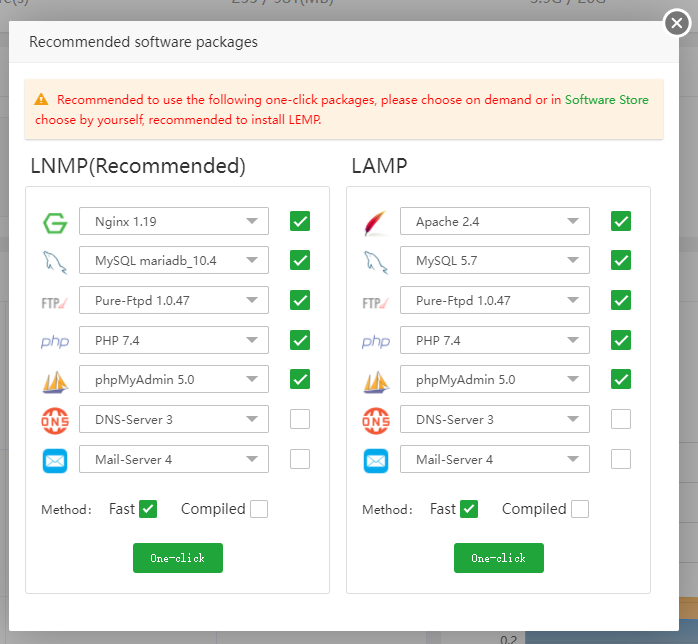Click the LNMP(Recommended) heading
Screen dimensions: 698x644
tap(138, 166)
